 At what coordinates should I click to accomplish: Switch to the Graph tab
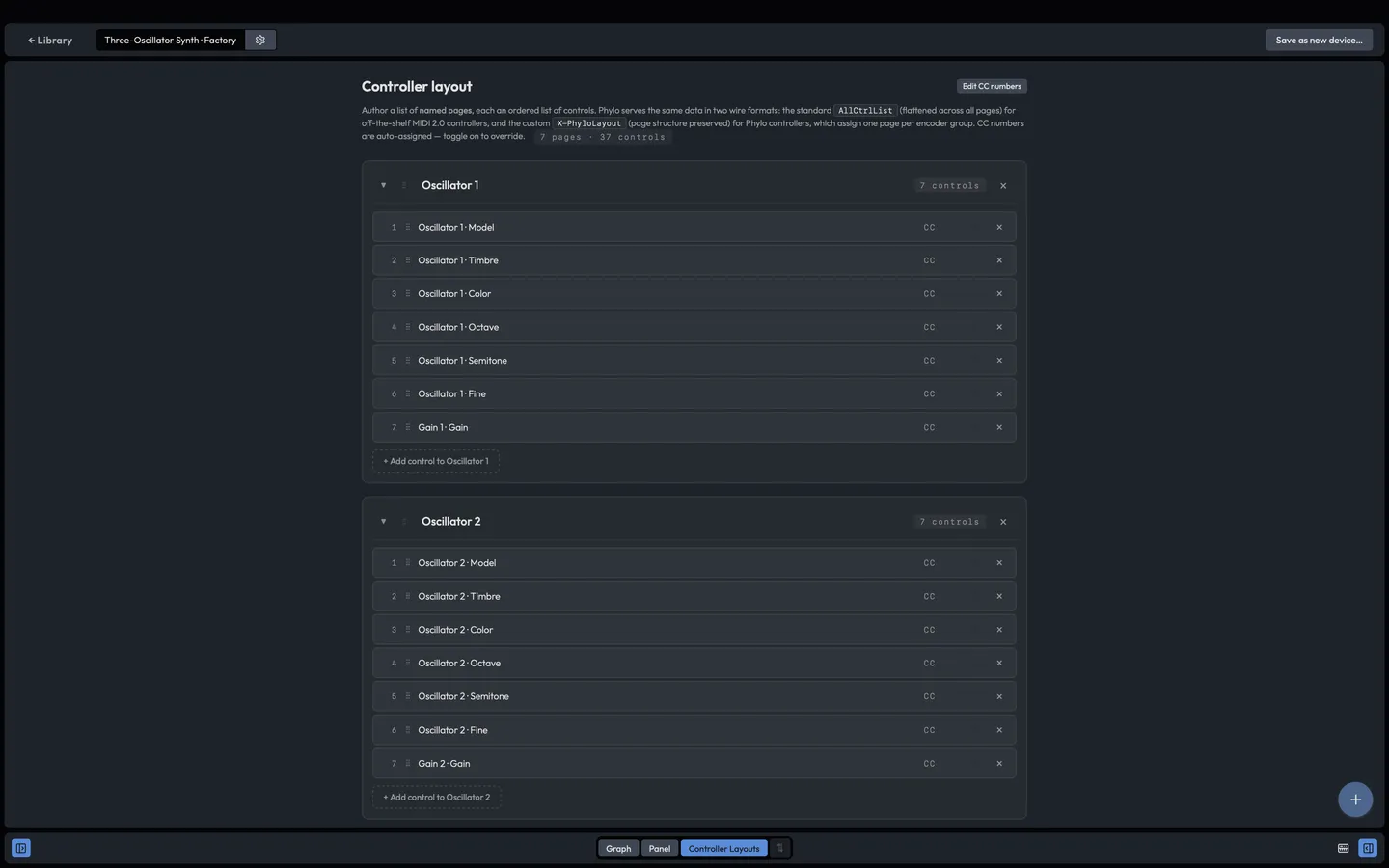(618, 849)
